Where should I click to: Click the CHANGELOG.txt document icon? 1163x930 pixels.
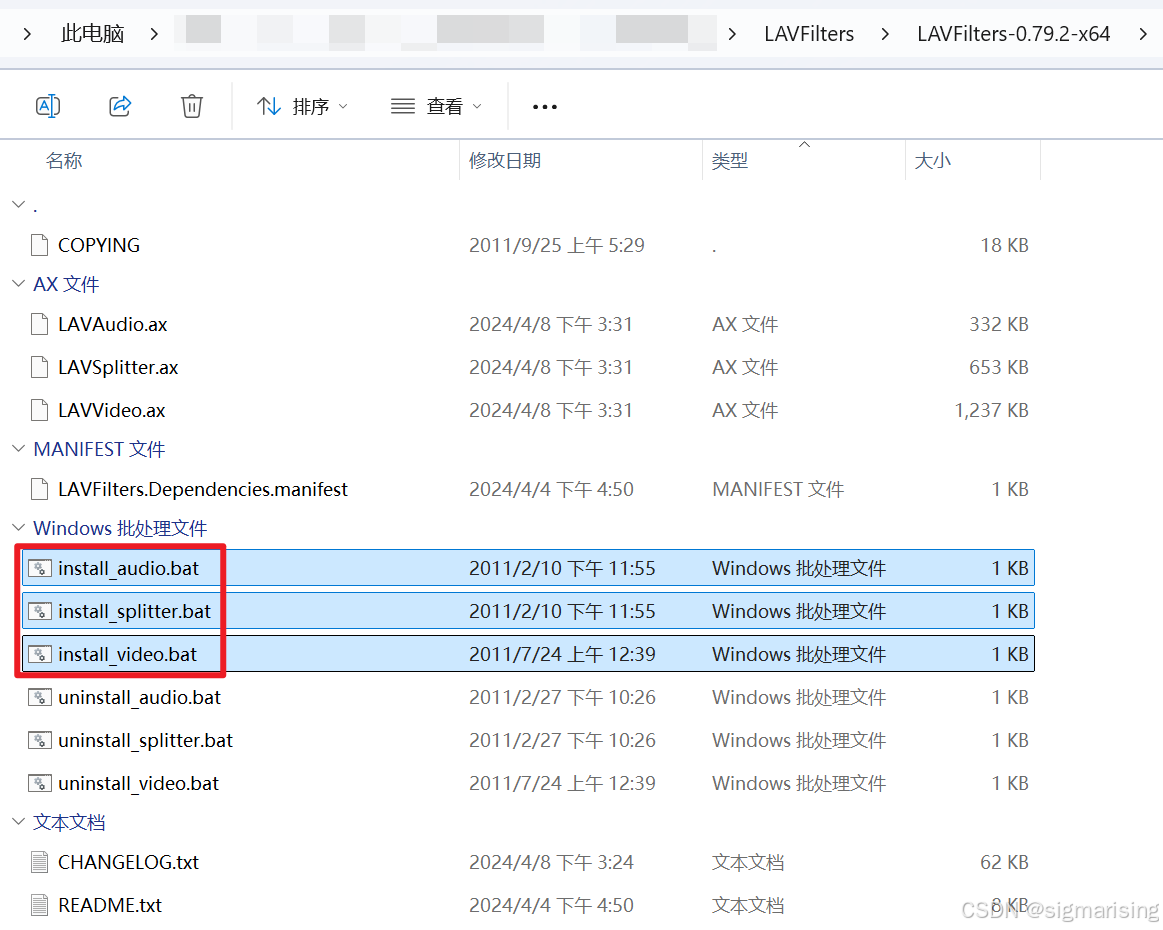39,862
